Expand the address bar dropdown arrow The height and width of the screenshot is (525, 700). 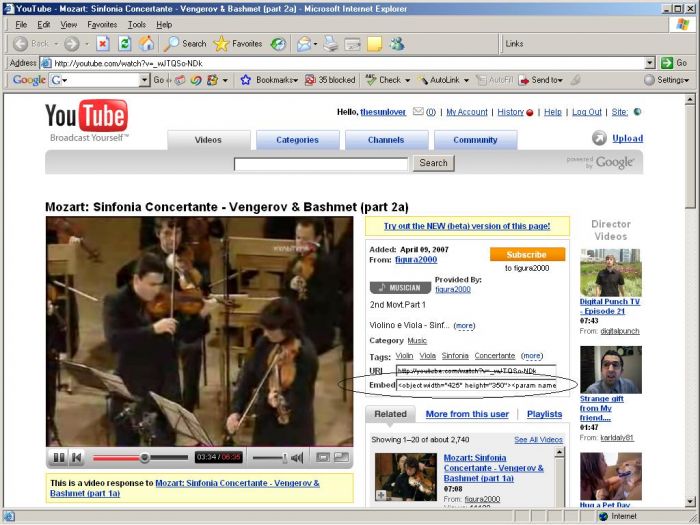650,63
